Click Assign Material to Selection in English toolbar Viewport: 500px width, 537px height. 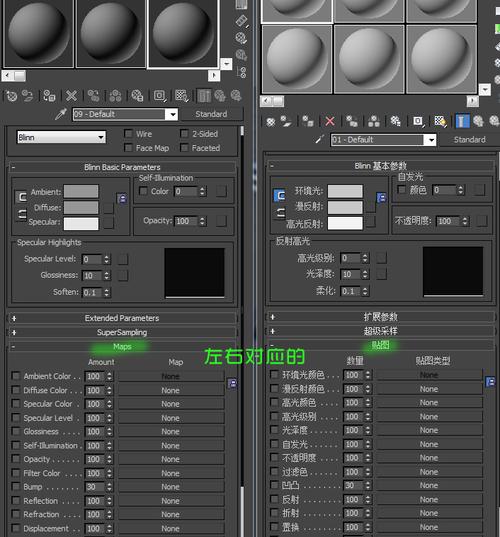49,96
